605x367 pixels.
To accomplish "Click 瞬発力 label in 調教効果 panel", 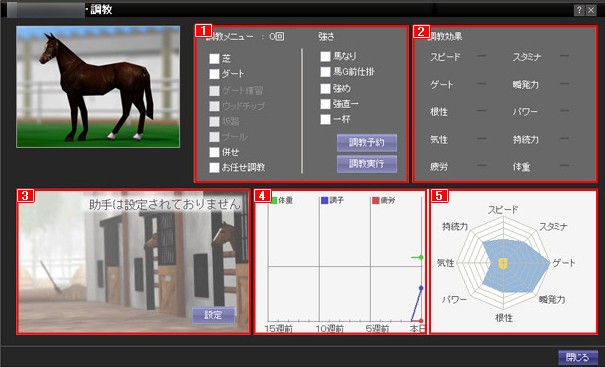I will (x=526, y=85).
